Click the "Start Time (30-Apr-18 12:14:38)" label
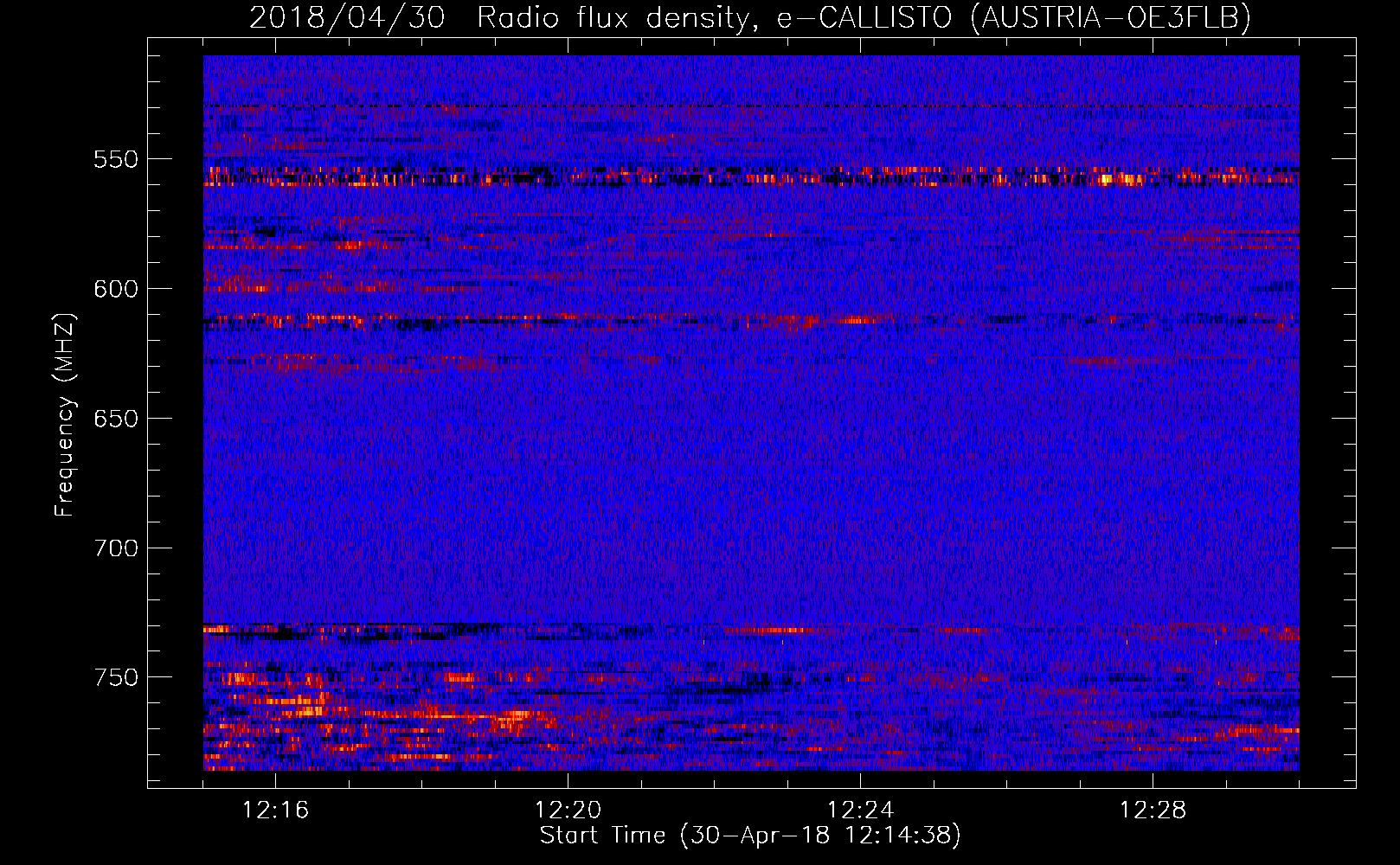This screenshot has width=1400, height=865. click(x=750, y=836)
